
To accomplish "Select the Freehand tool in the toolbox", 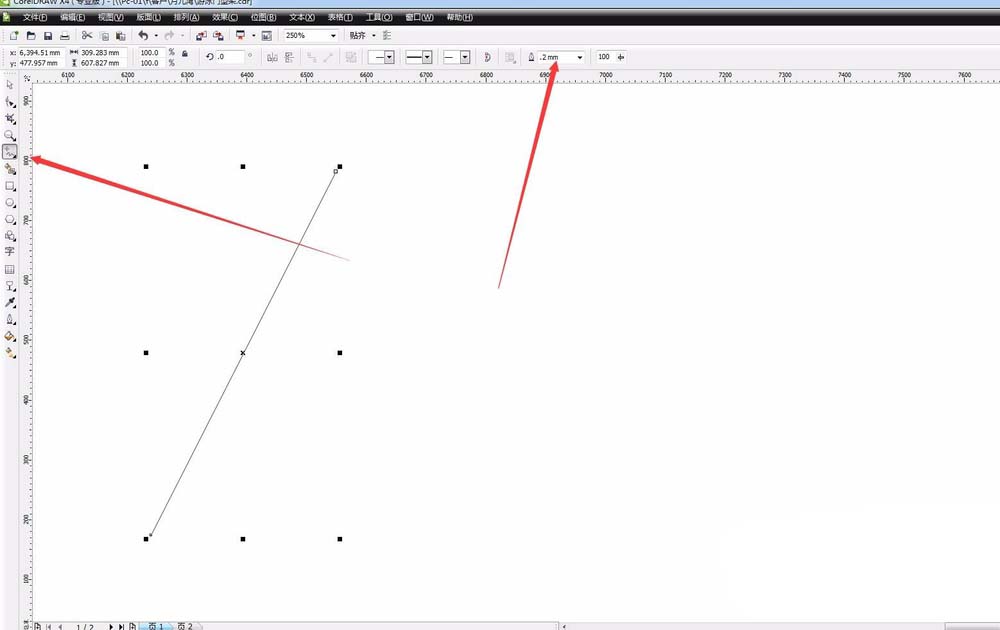I will (x=10, y=152).
